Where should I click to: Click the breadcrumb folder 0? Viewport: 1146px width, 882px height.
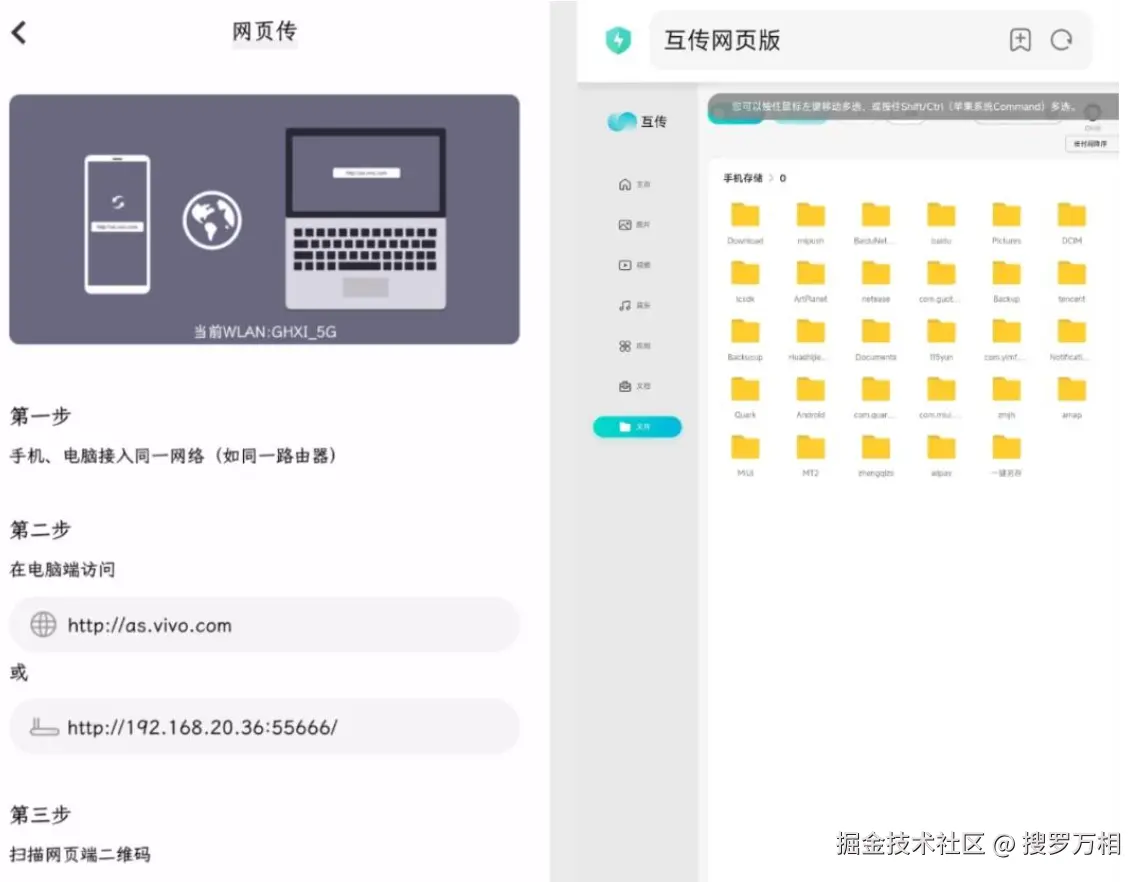[x=783, y=178]
